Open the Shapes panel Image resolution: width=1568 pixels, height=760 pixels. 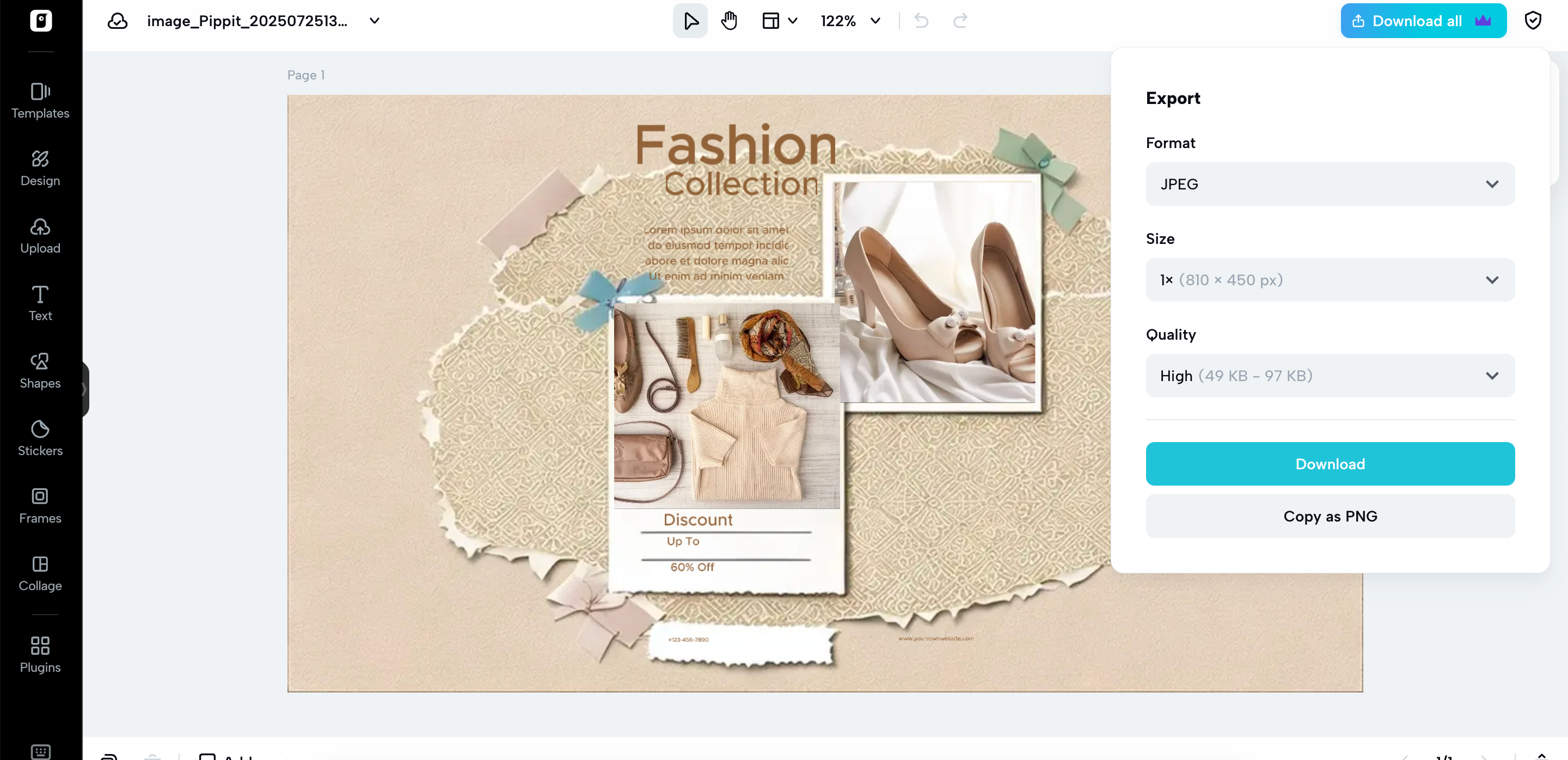click(40, 371)
